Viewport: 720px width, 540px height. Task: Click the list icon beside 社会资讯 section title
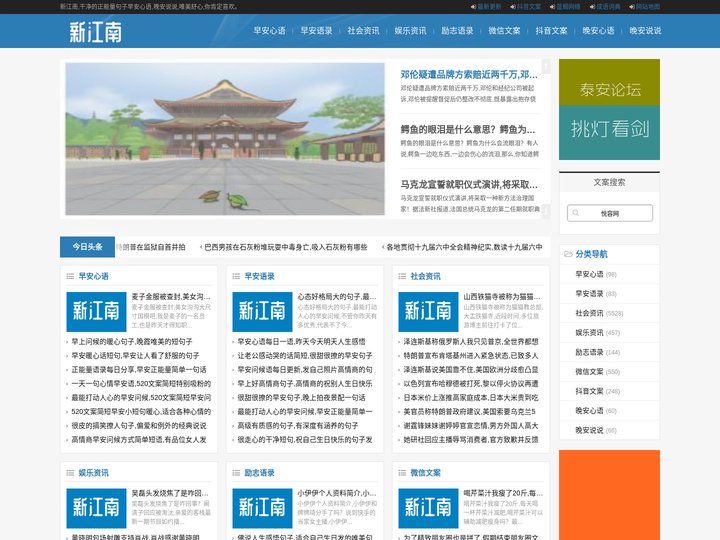(402, 276)
